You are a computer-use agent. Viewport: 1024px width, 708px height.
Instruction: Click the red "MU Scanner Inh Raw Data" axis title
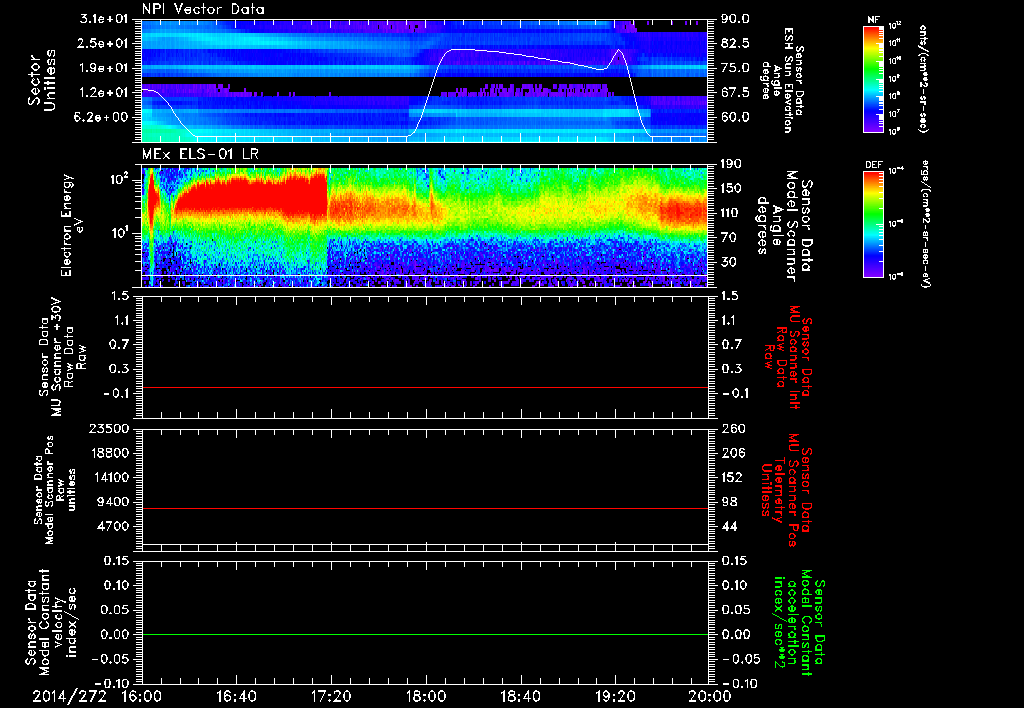point(788,357)
